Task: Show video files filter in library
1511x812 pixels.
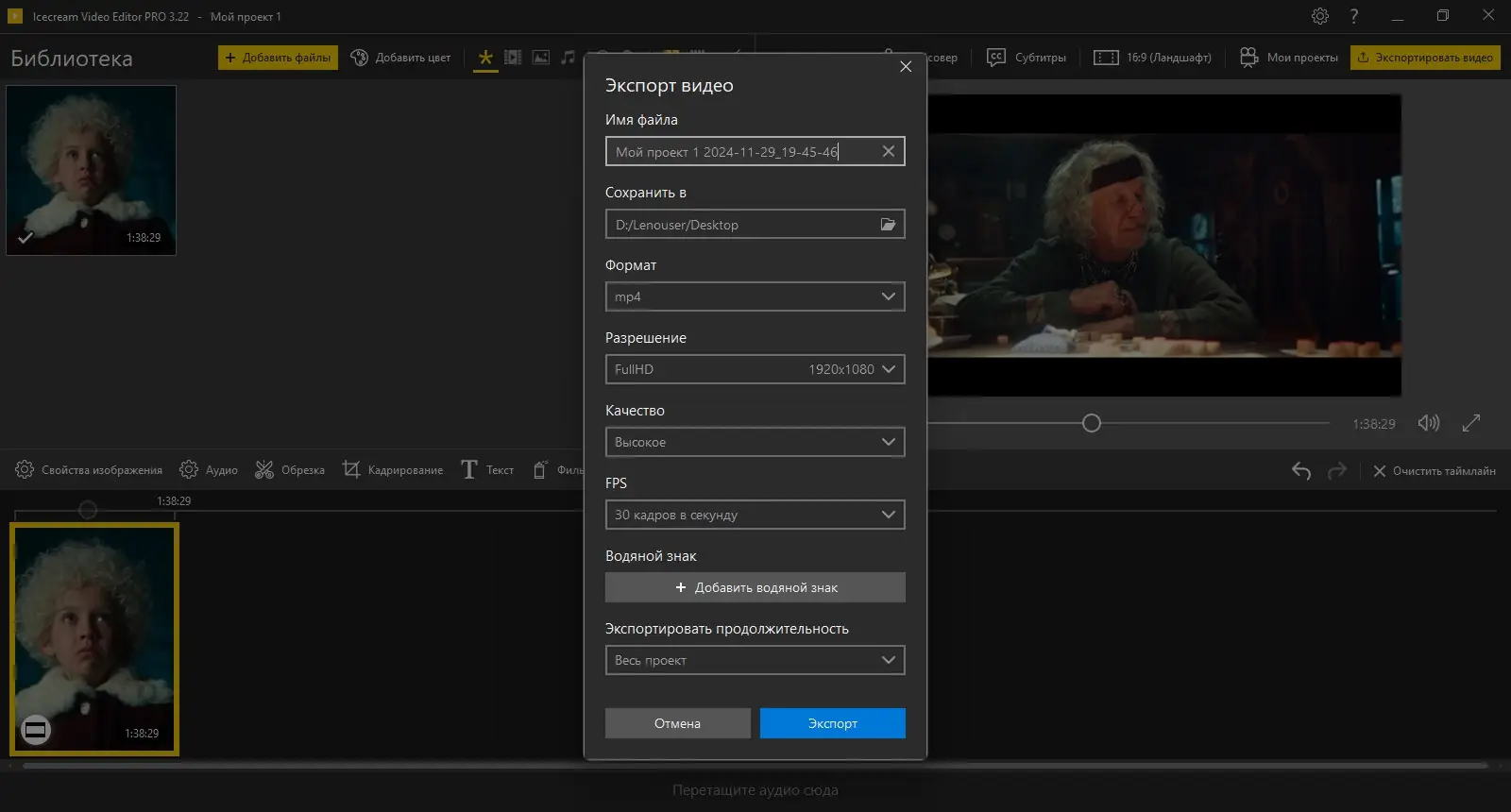Action: [x=513, y=58]
